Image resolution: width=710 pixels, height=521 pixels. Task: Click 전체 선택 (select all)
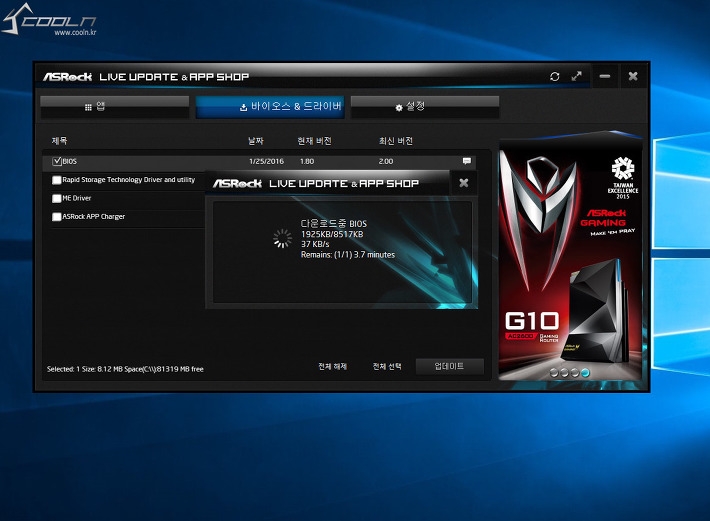(x=387, y=366)
